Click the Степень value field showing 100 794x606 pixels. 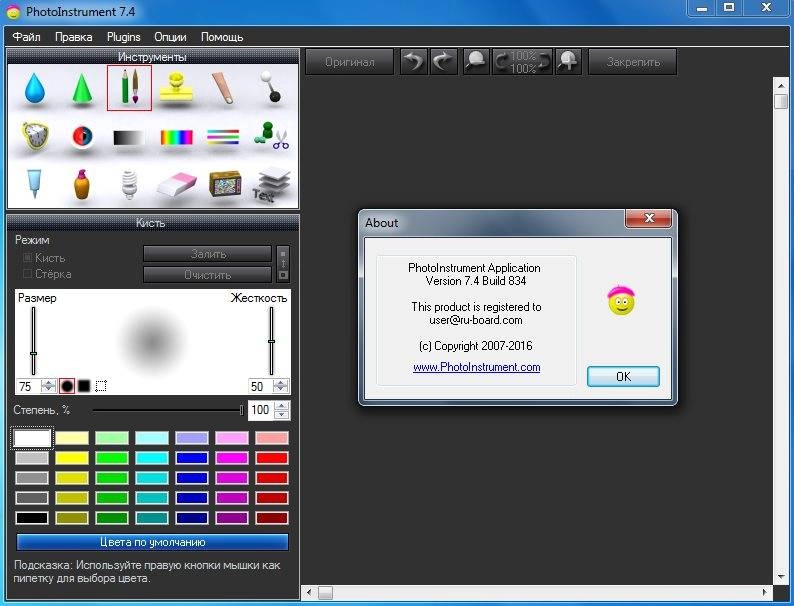[x=261, y=410]
